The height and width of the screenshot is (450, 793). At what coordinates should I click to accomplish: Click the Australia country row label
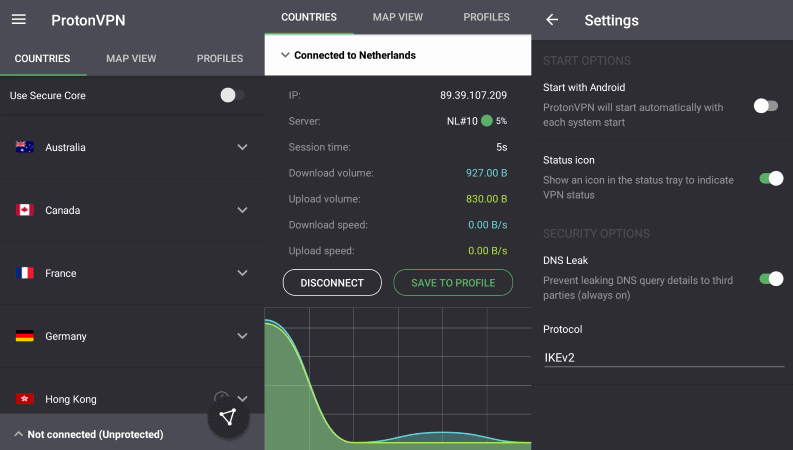coord(65,148)
